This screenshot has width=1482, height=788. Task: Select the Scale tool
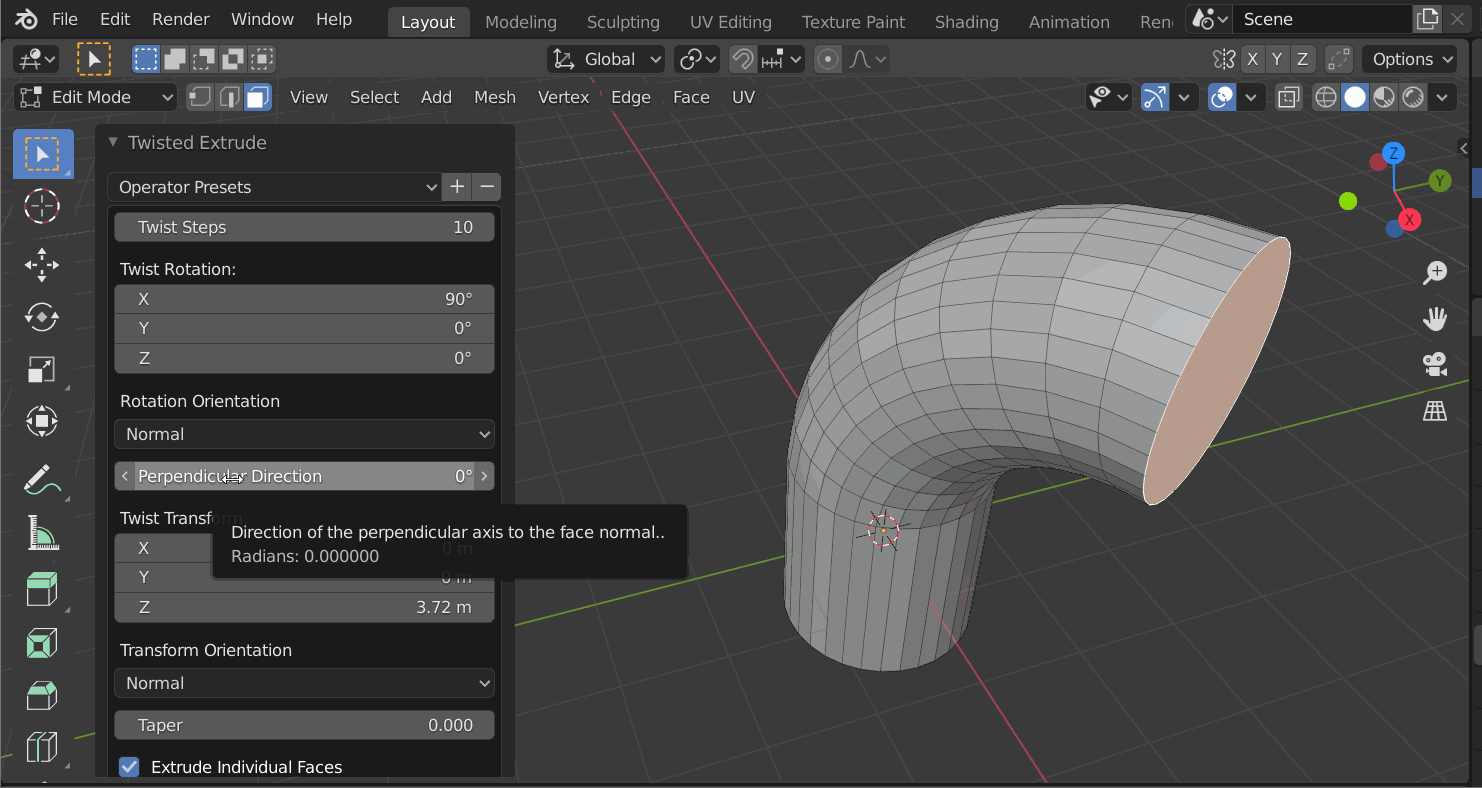[42, 369]
